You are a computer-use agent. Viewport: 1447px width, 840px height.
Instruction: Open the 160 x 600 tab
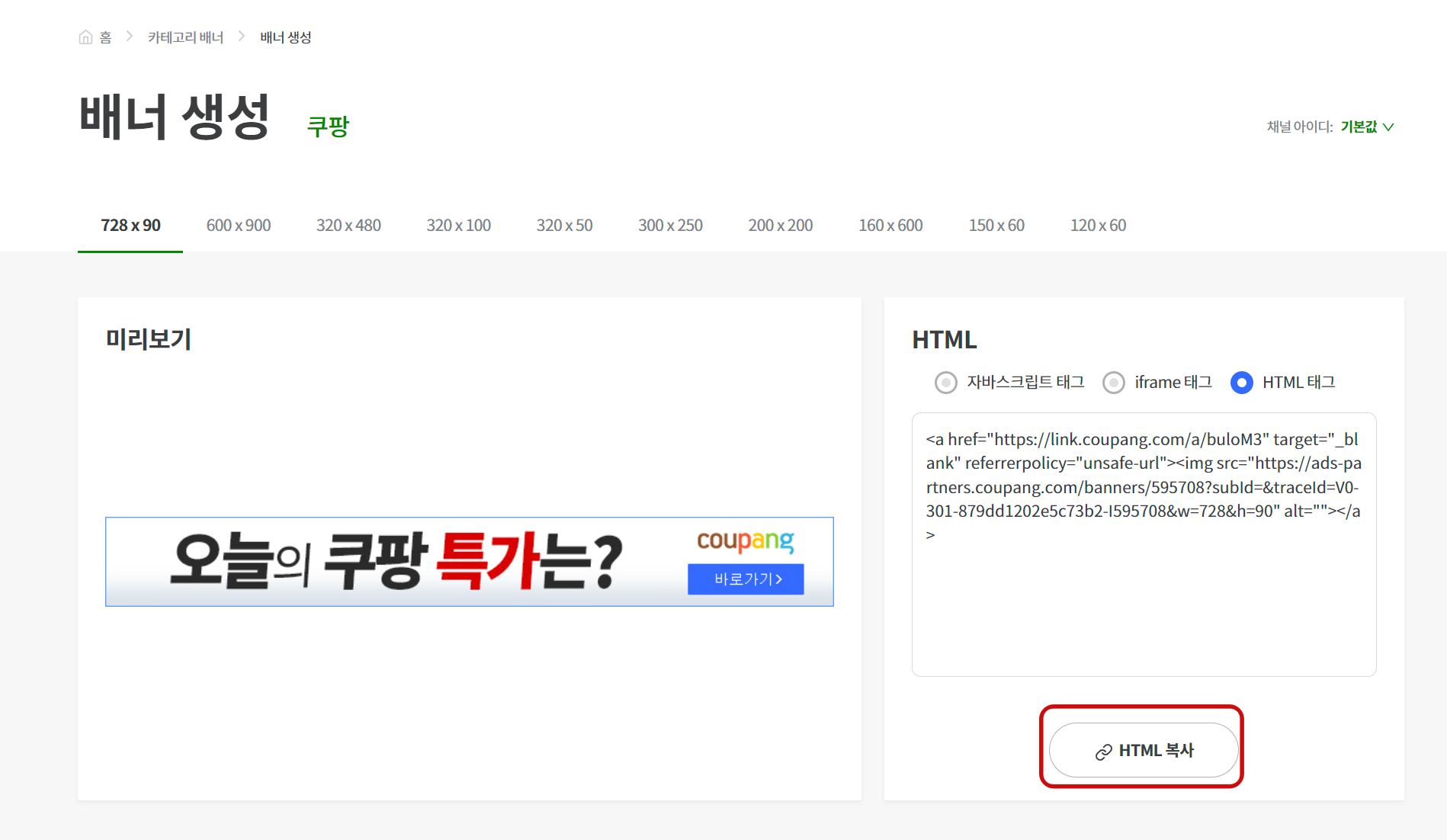(x=890, y=226)
